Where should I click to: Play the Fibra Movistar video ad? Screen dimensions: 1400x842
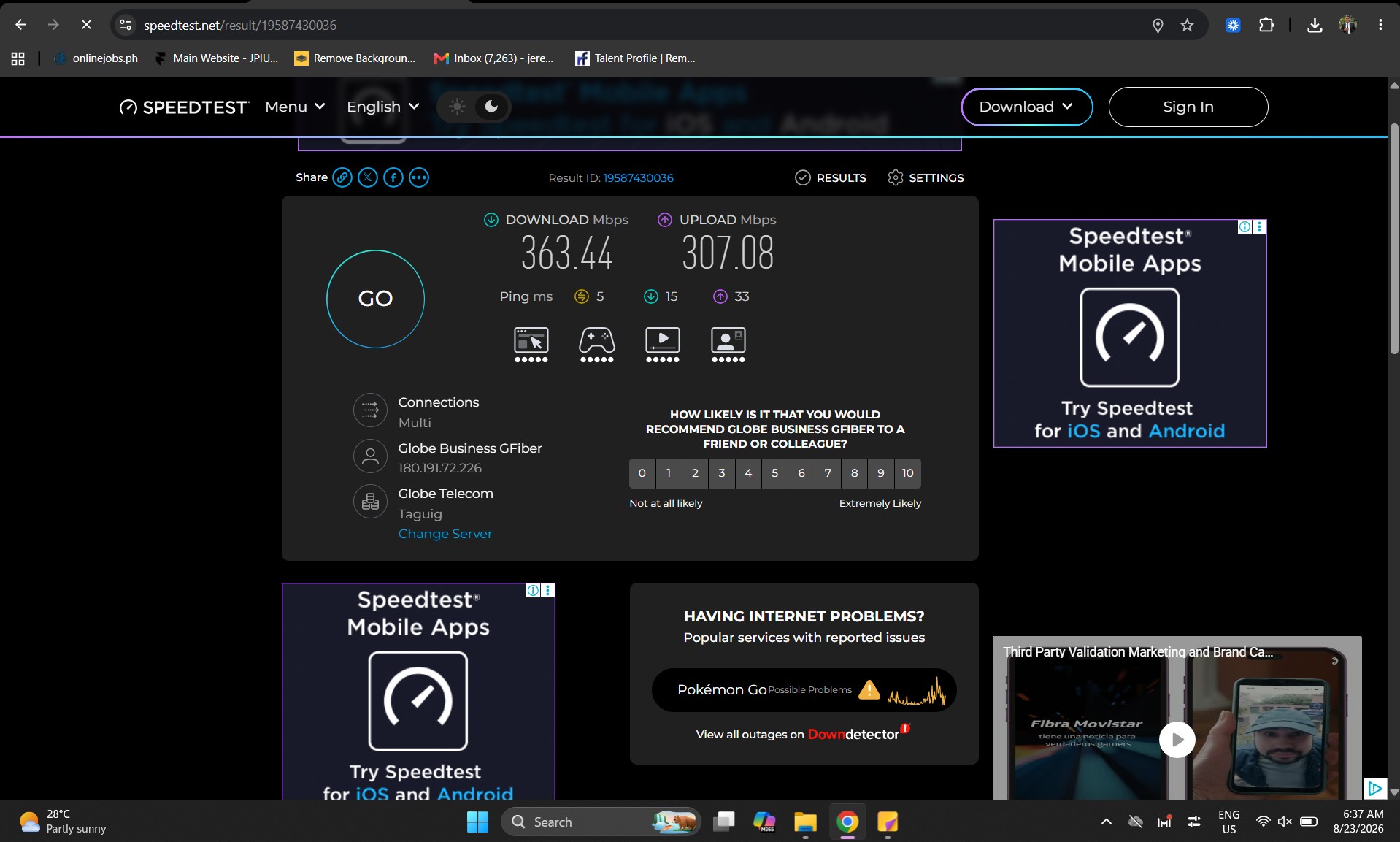(x=1177, y=740)
